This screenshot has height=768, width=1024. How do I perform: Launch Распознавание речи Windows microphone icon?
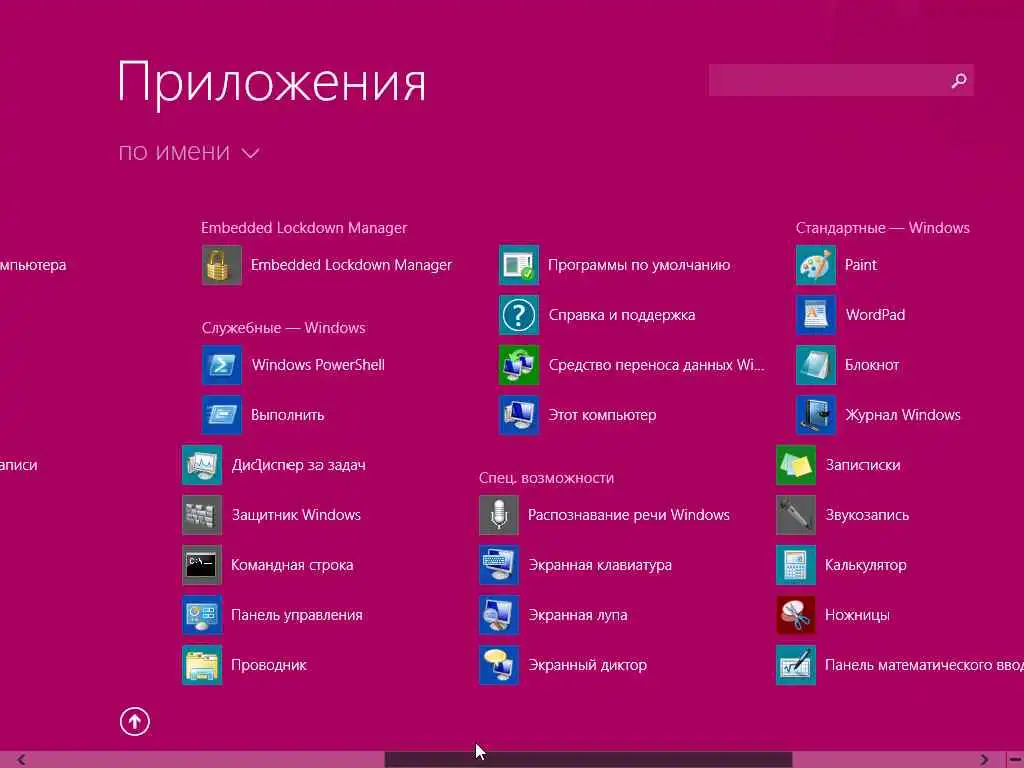pyautogui.click(x=499, y=515)
